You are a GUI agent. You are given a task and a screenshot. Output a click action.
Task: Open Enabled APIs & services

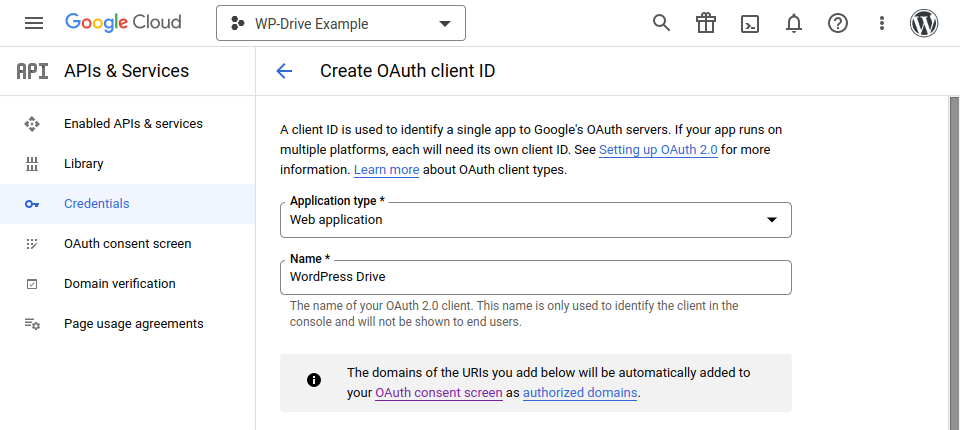(133, 124)
